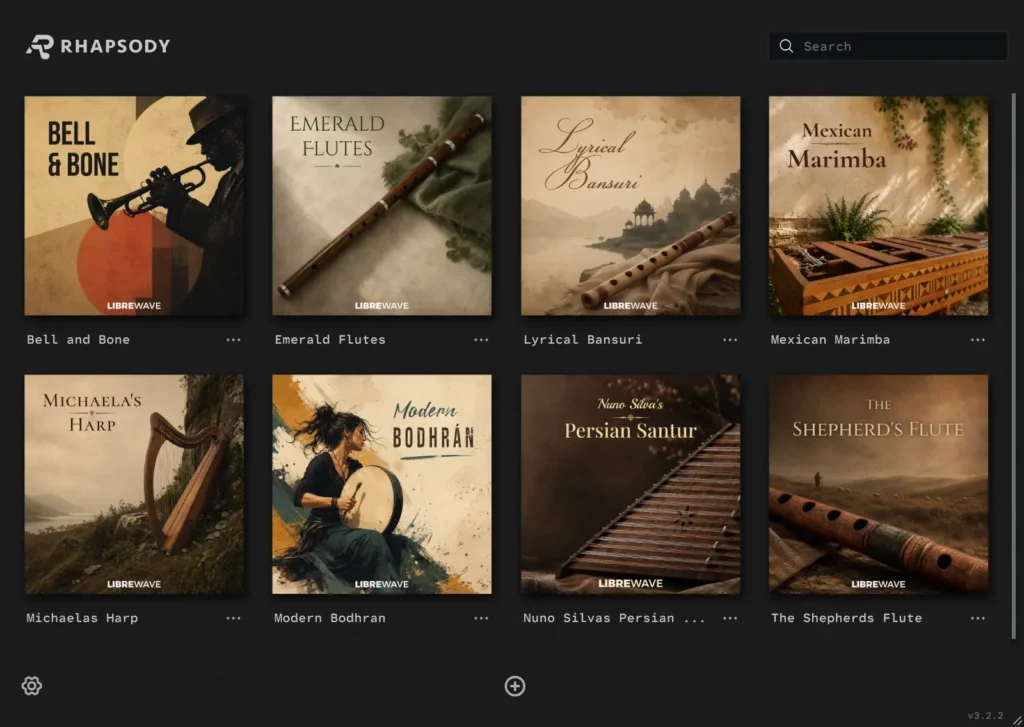Open more options for Bell and Bone

[233, 340]
